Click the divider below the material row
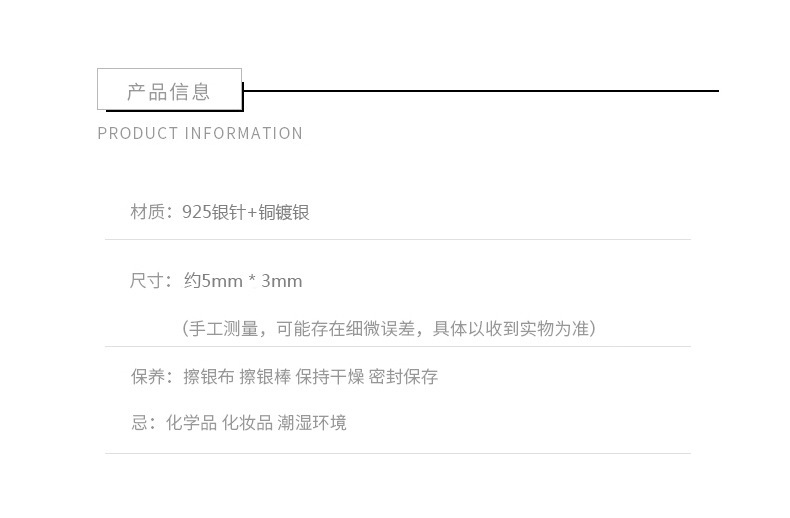The height and width of the screenshot is (518, 790). click(x=397, y=240)
